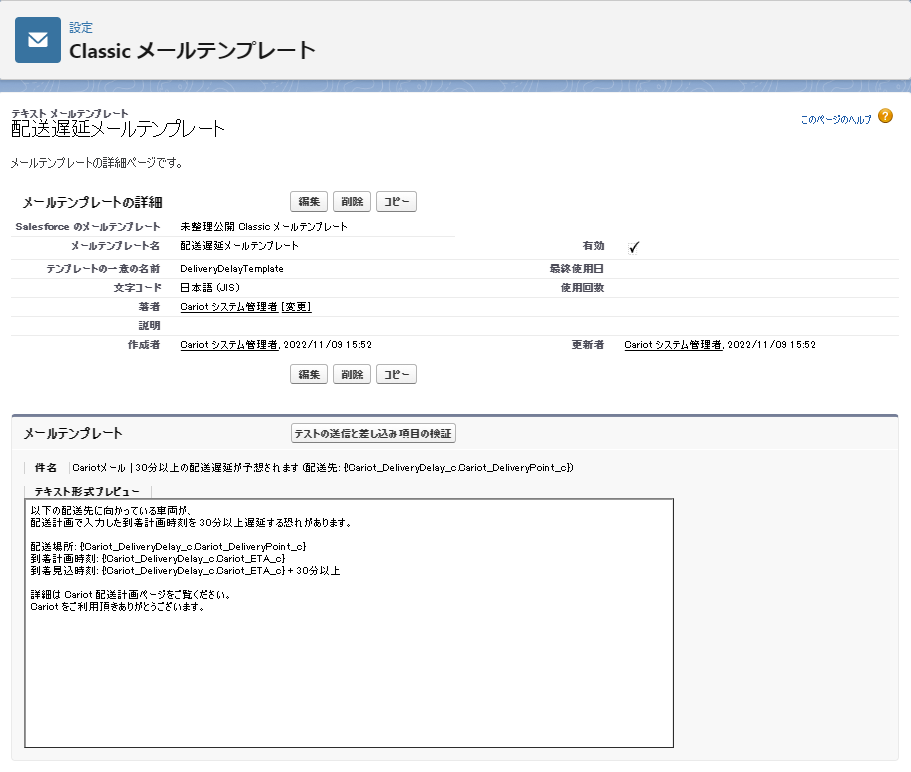
Task: Toggle the 有効 checkmark
Action: [633, 247]
